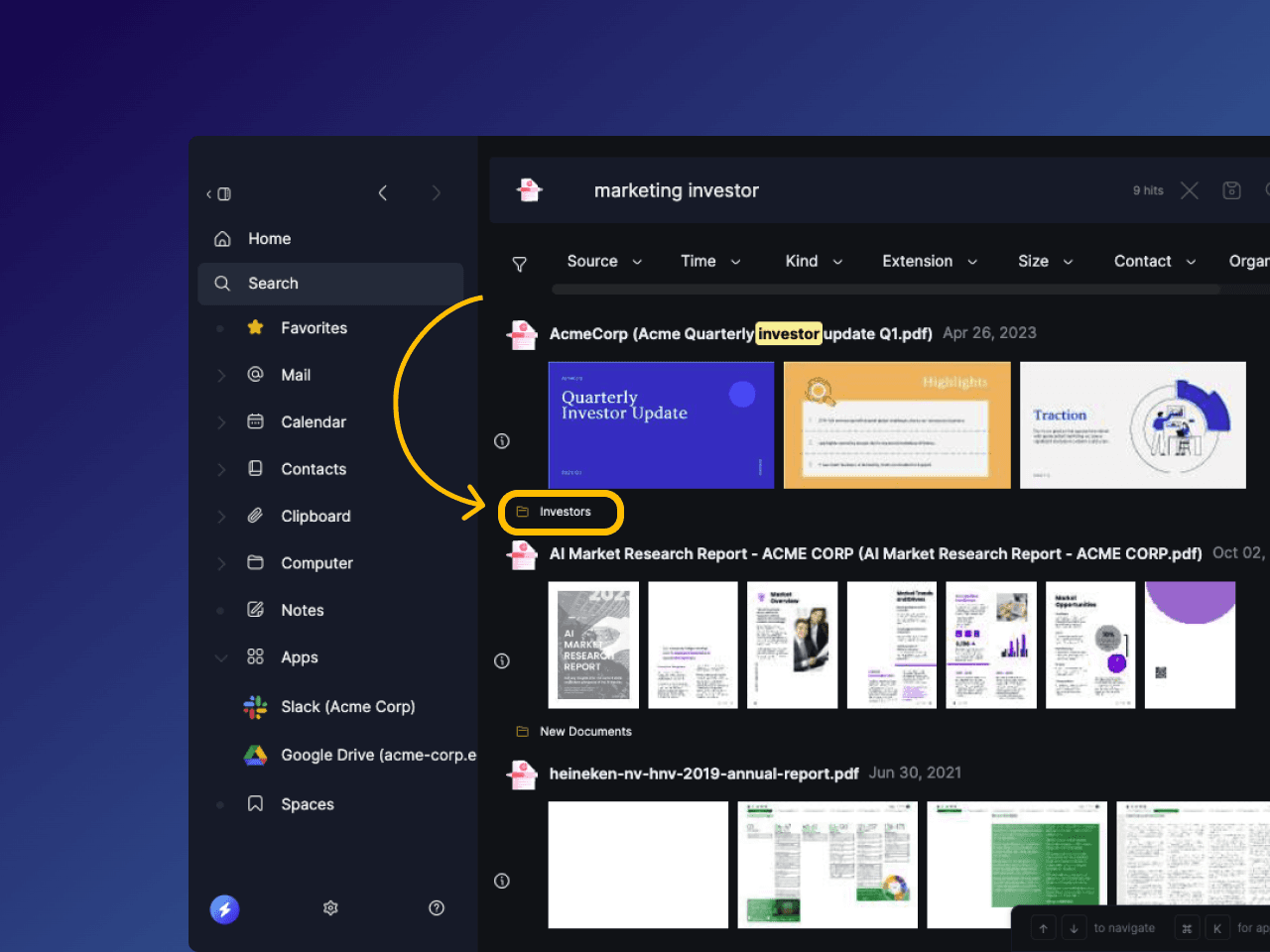Open Spaces in the sidebar
The height and width of the screenshot is (952, 1270).
(307, 804)
